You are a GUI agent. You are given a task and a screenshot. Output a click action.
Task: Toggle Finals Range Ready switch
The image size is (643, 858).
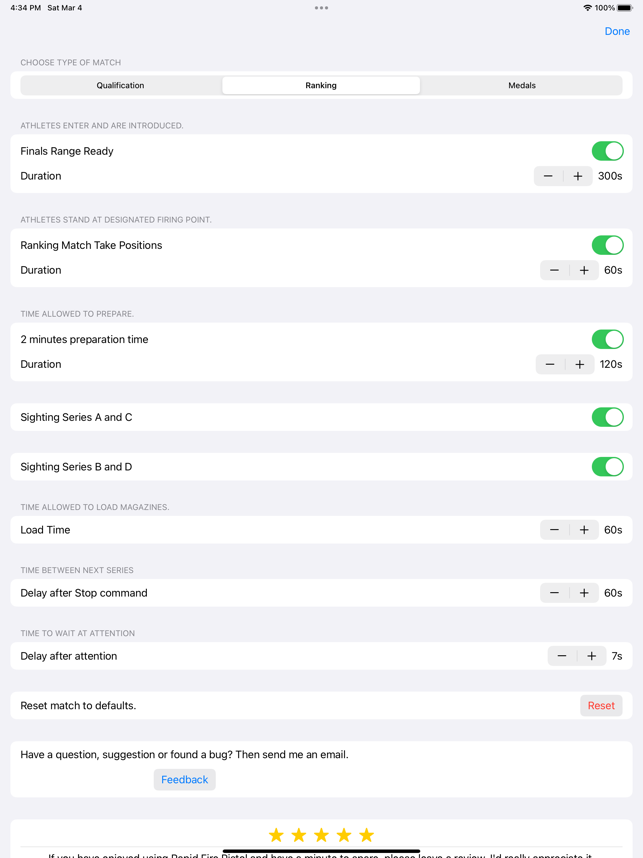tap(607, 151)
